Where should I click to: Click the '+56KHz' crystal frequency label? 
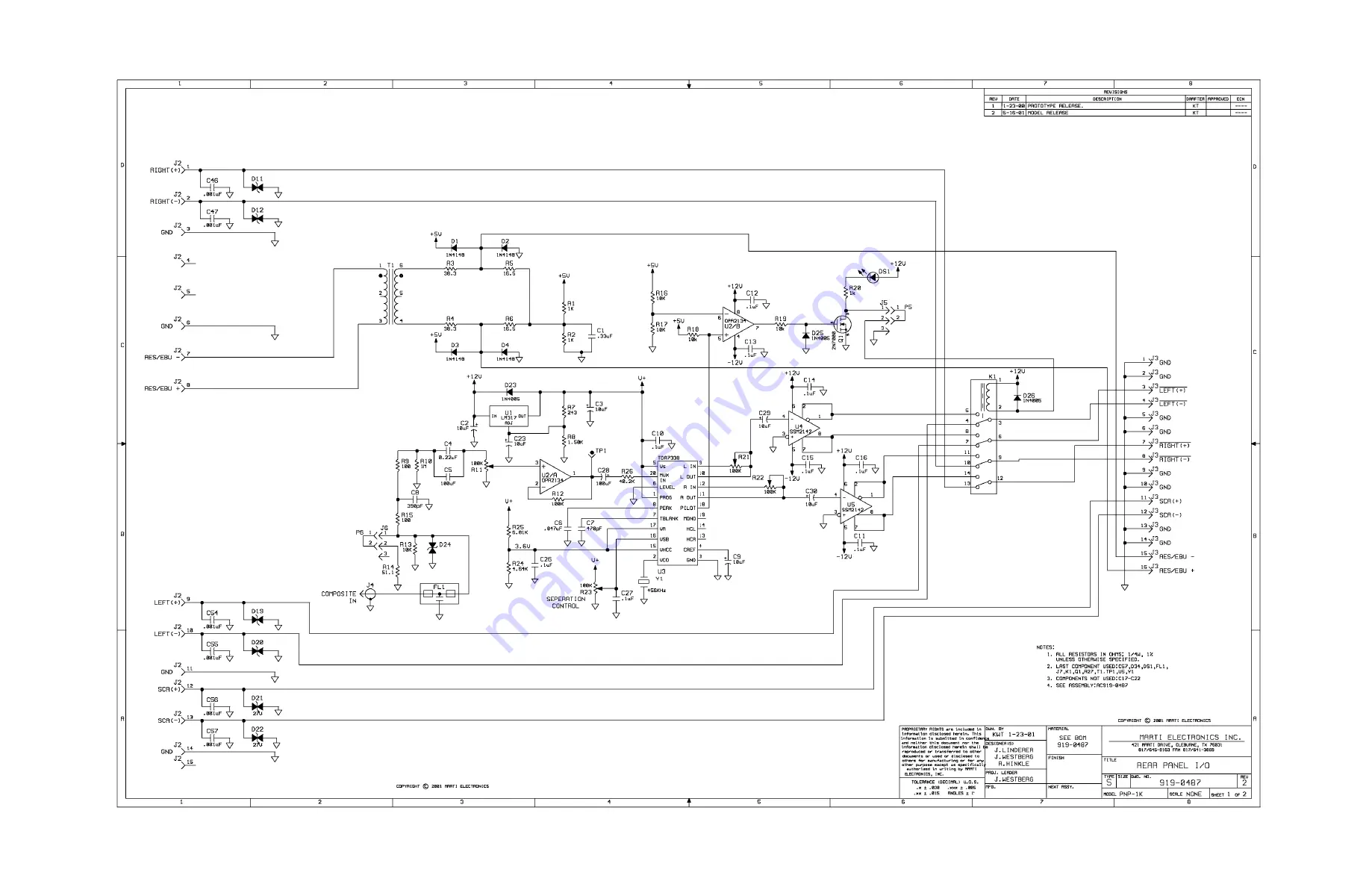657,591
